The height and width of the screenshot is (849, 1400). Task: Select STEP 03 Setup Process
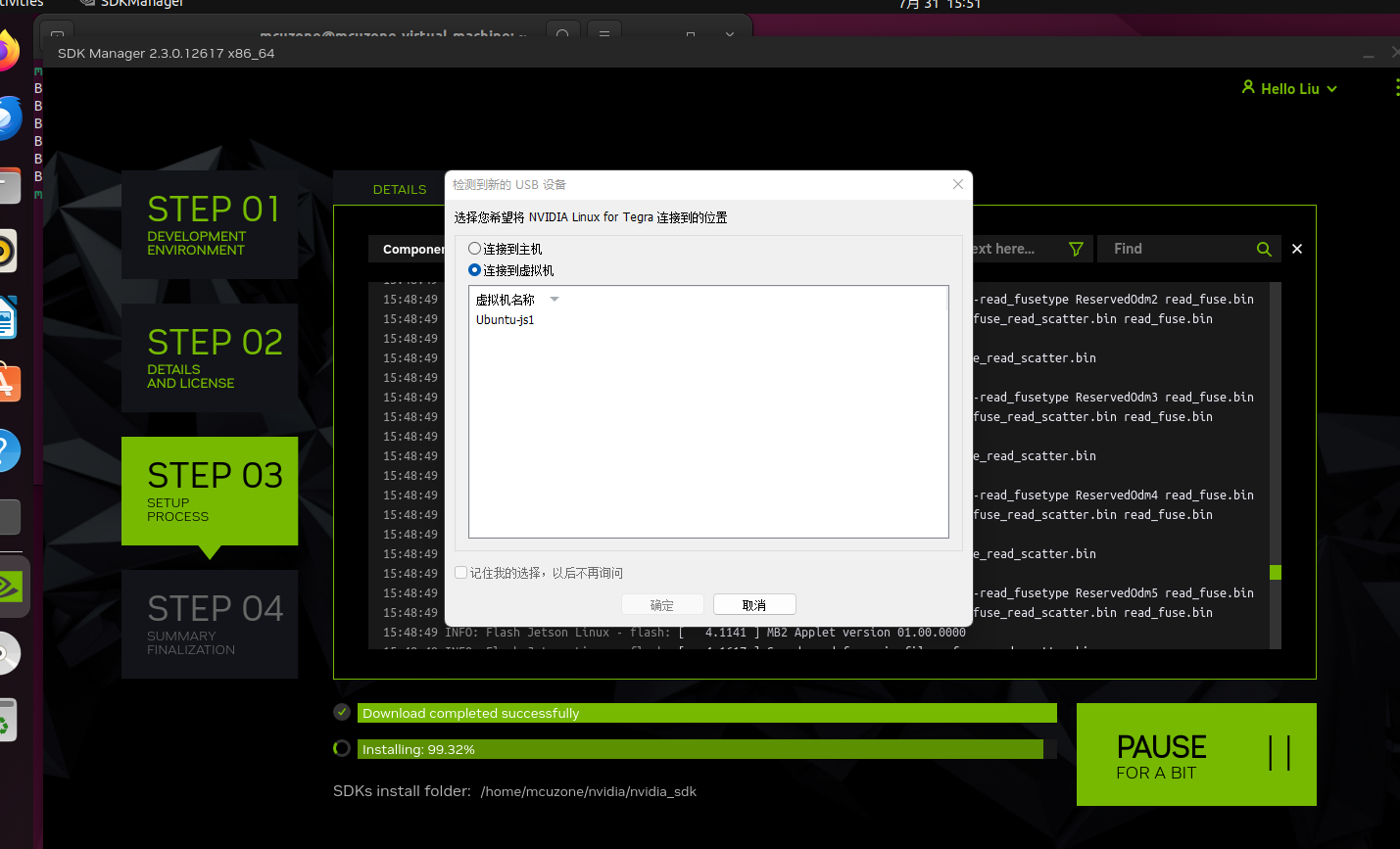tap(210, 491)
